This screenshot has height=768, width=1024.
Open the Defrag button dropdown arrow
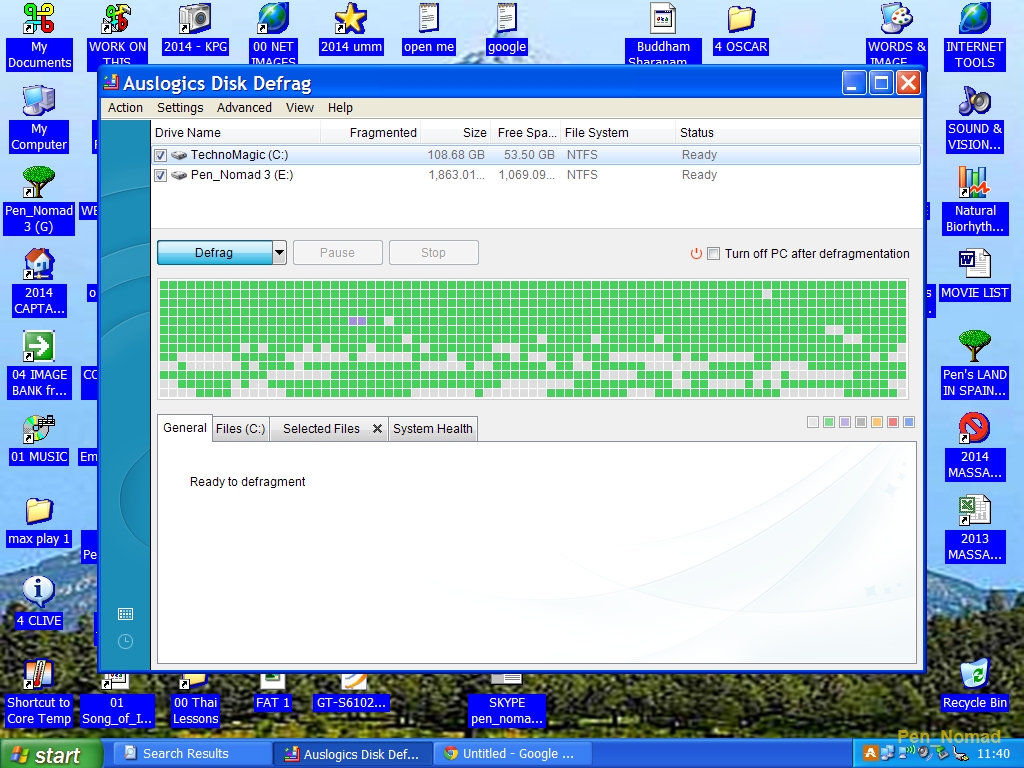[x=279, y=253]
